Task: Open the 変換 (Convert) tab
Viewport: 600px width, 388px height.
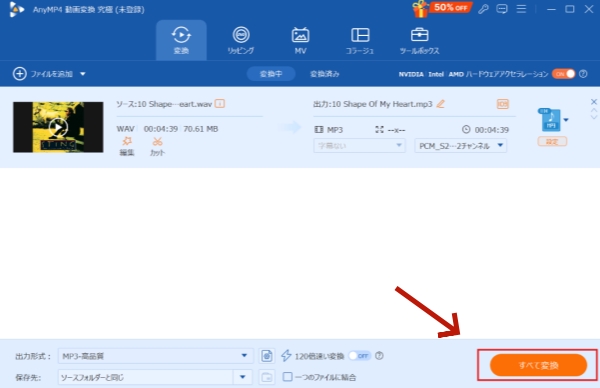Action: (x=181, y=40)
